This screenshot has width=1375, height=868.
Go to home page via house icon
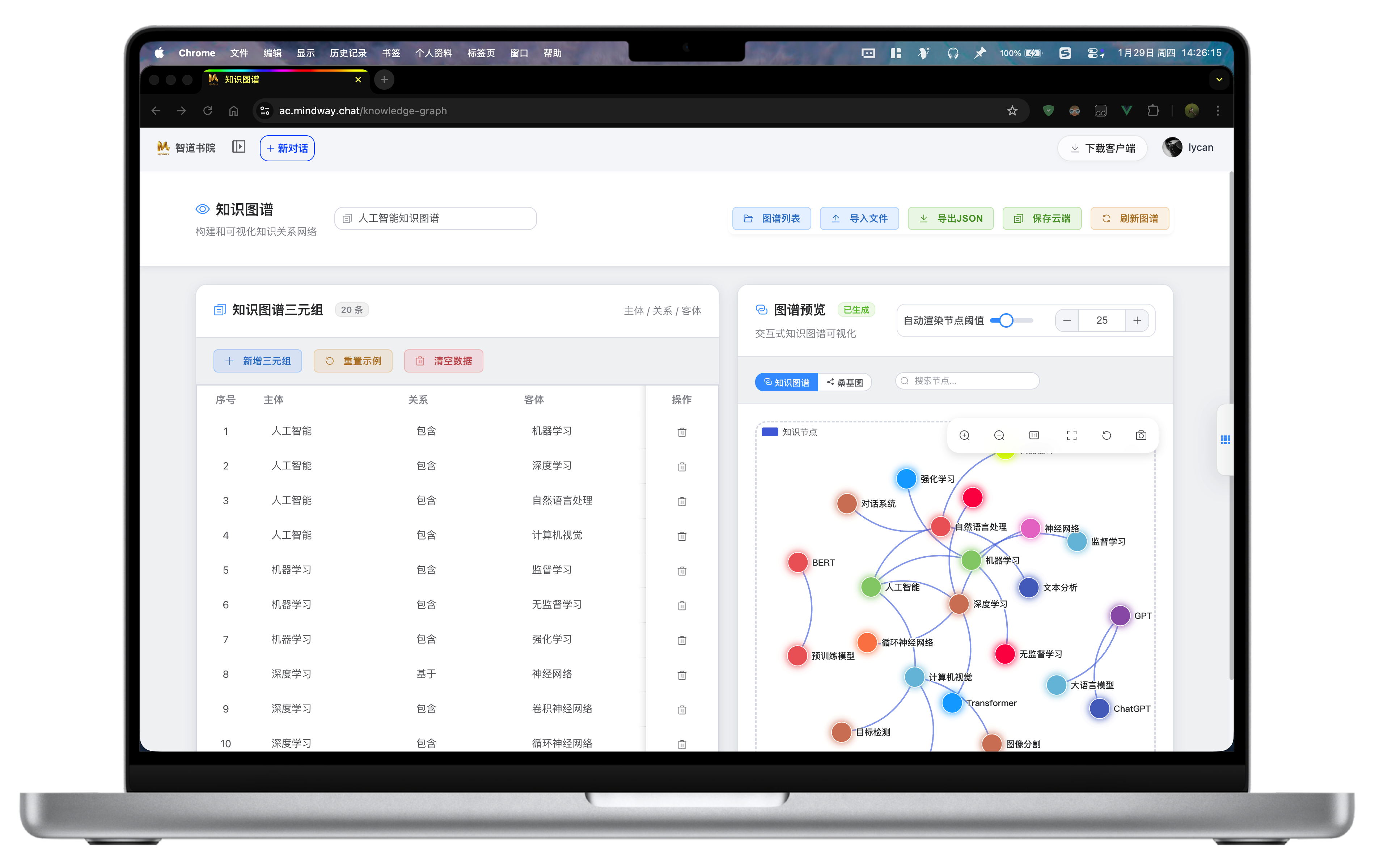tap(233, 111)
